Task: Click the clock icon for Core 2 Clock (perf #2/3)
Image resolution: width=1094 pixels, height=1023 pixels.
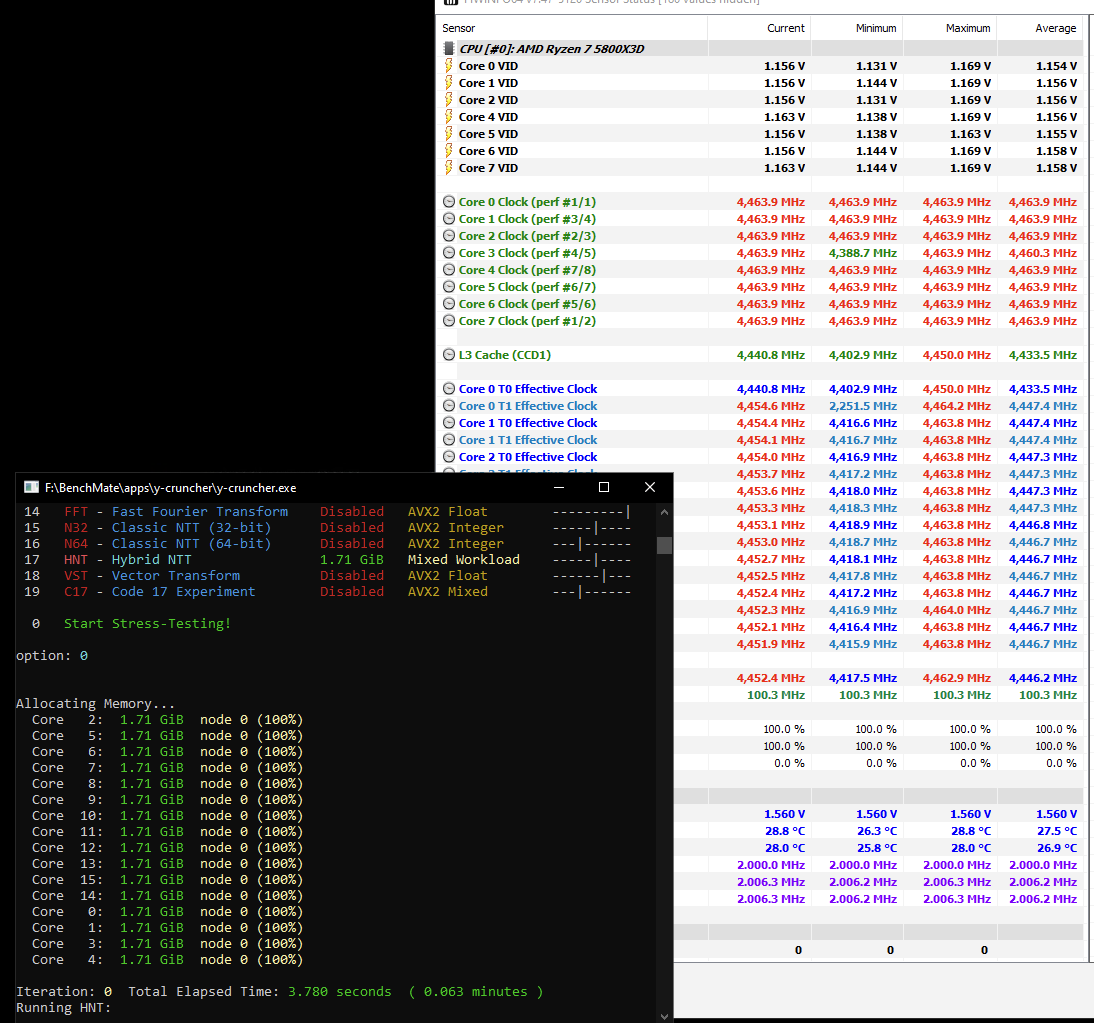Action: click(x=449, y=236)
